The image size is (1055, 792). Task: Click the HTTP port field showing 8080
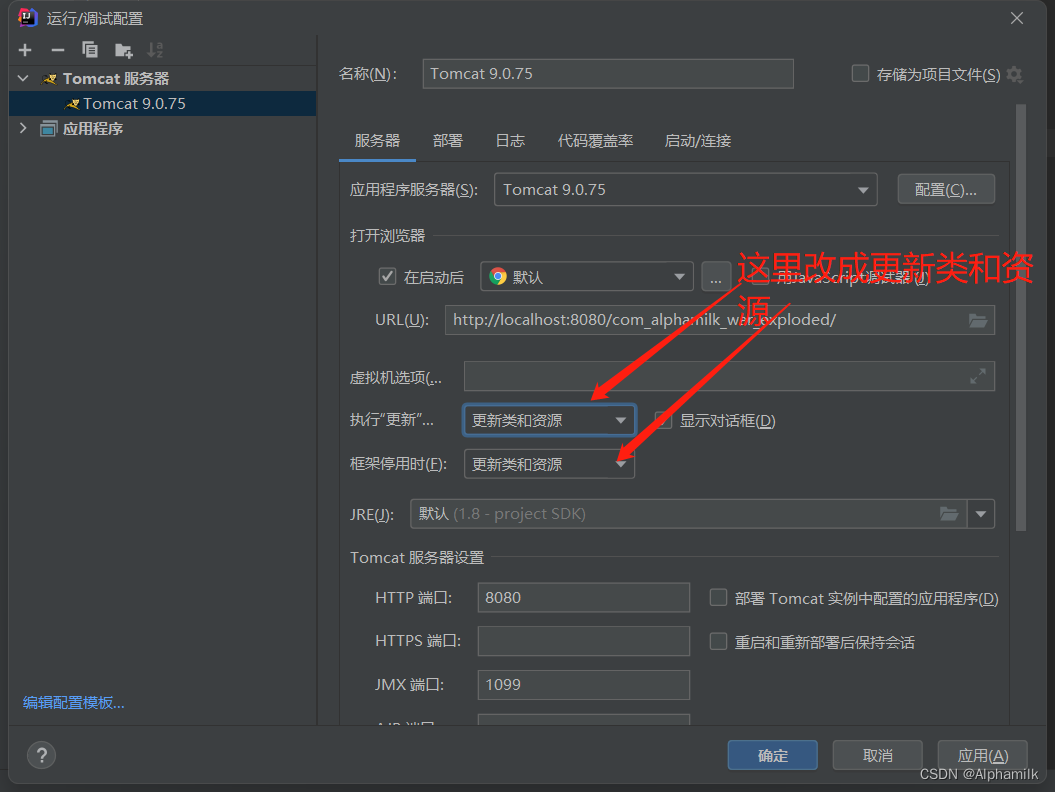coord(583,598)
